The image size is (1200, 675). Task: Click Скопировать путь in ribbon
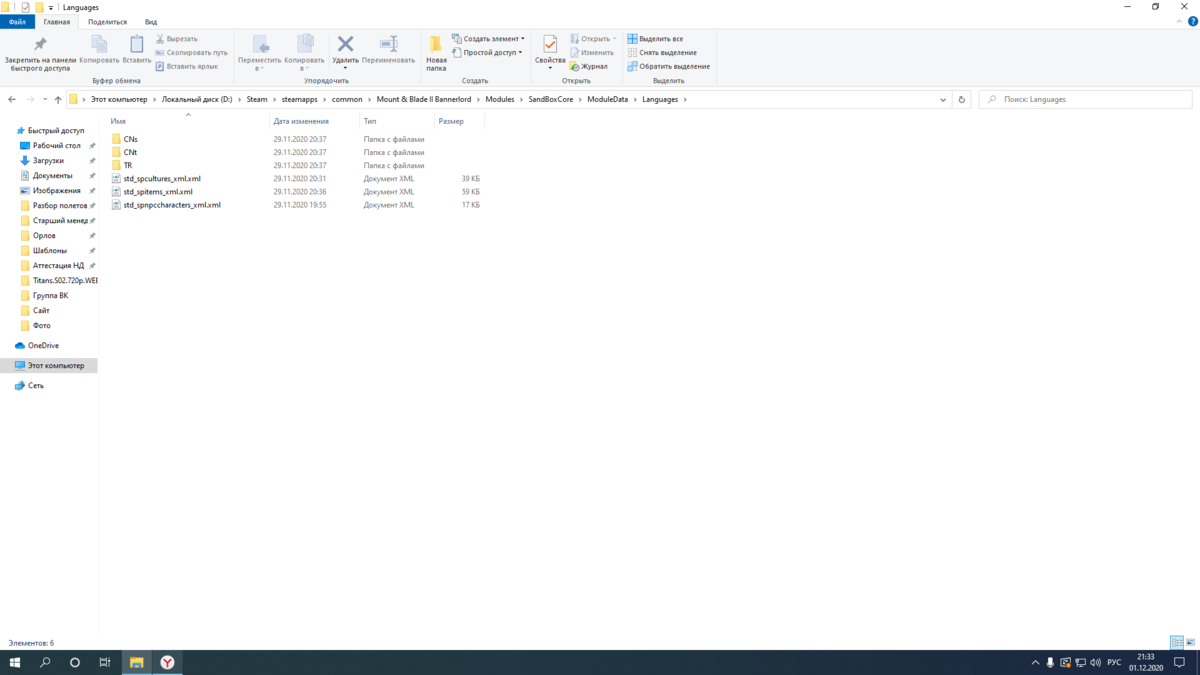pos(191,52)
